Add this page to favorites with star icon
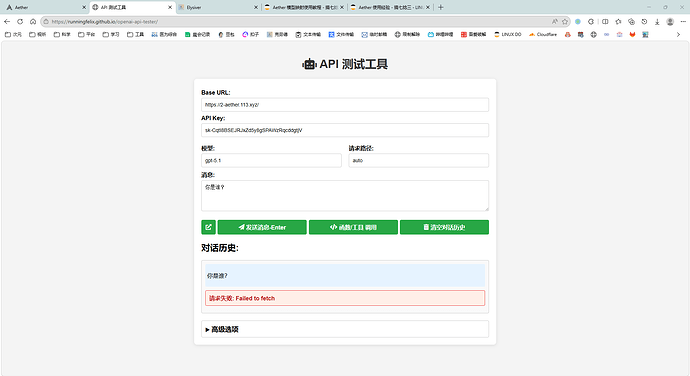 tap(565, 22)
